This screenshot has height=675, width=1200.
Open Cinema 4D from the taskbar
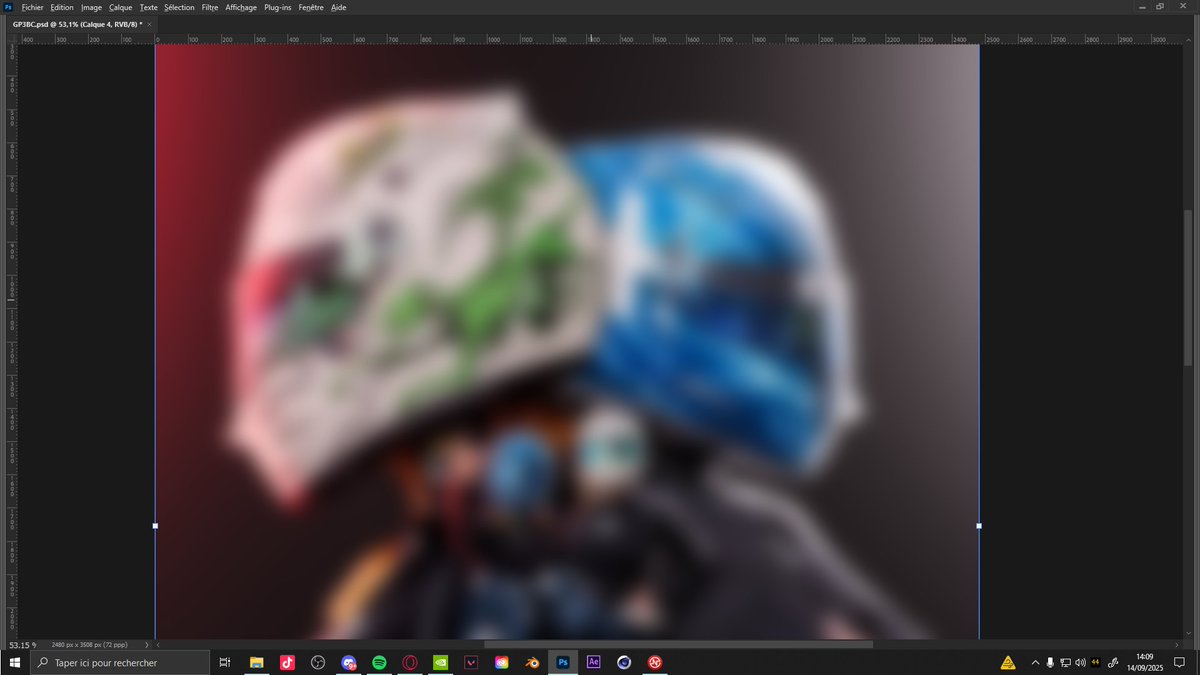point(624,662)
